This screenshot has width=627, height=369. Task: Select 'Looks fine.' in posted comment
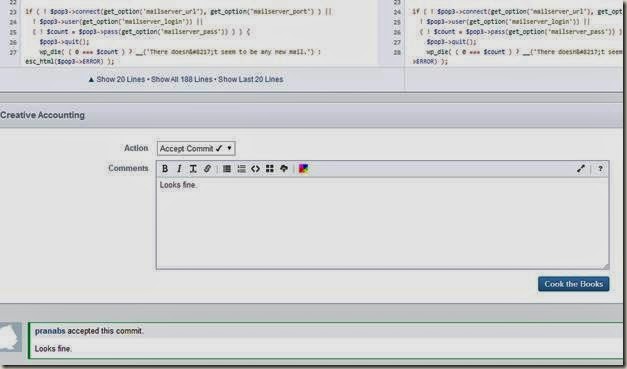pyautogui.click(x=53, y=349)
